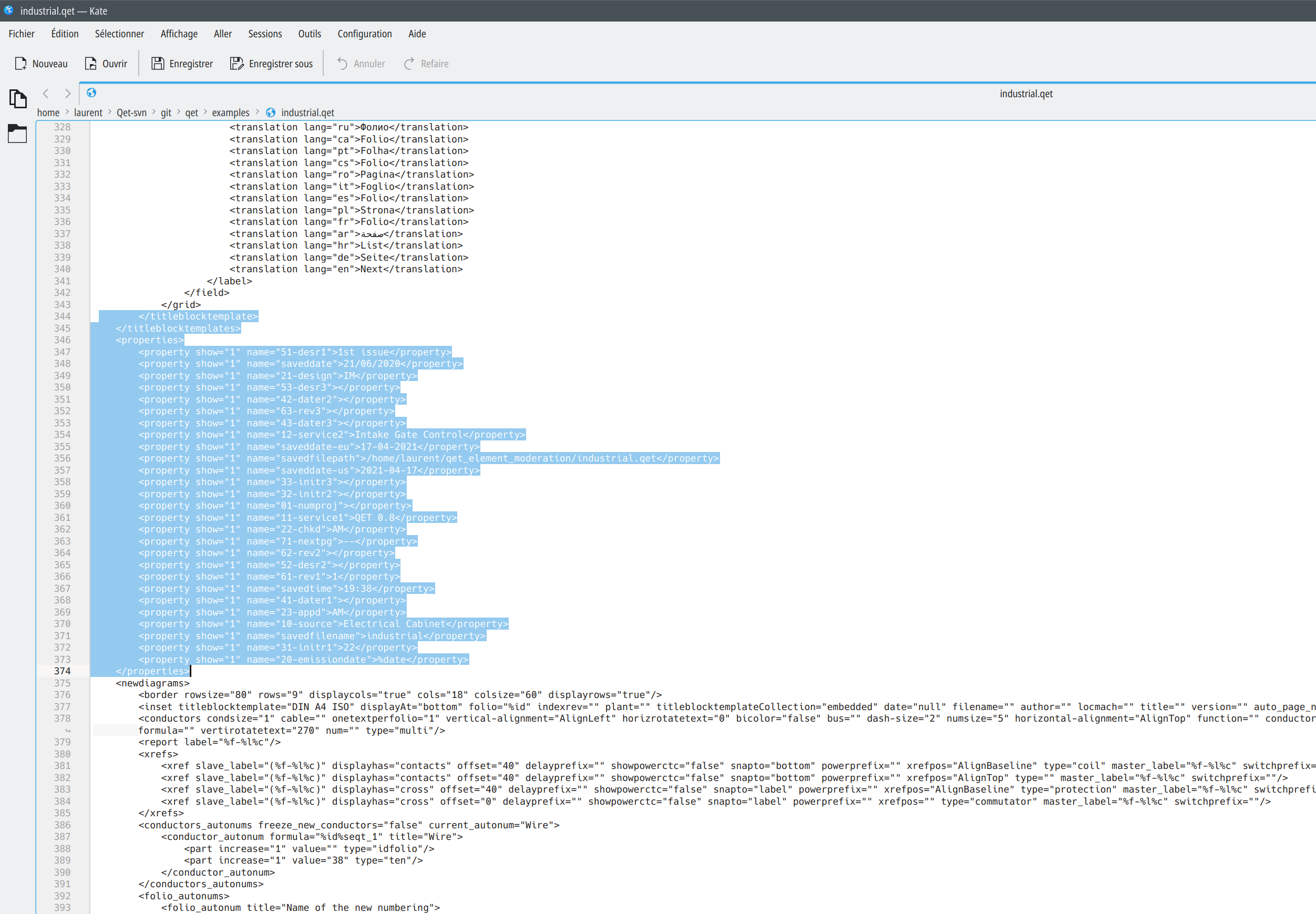Open the Outils menu
The image size is (1316, 914).
click(309, 34)
